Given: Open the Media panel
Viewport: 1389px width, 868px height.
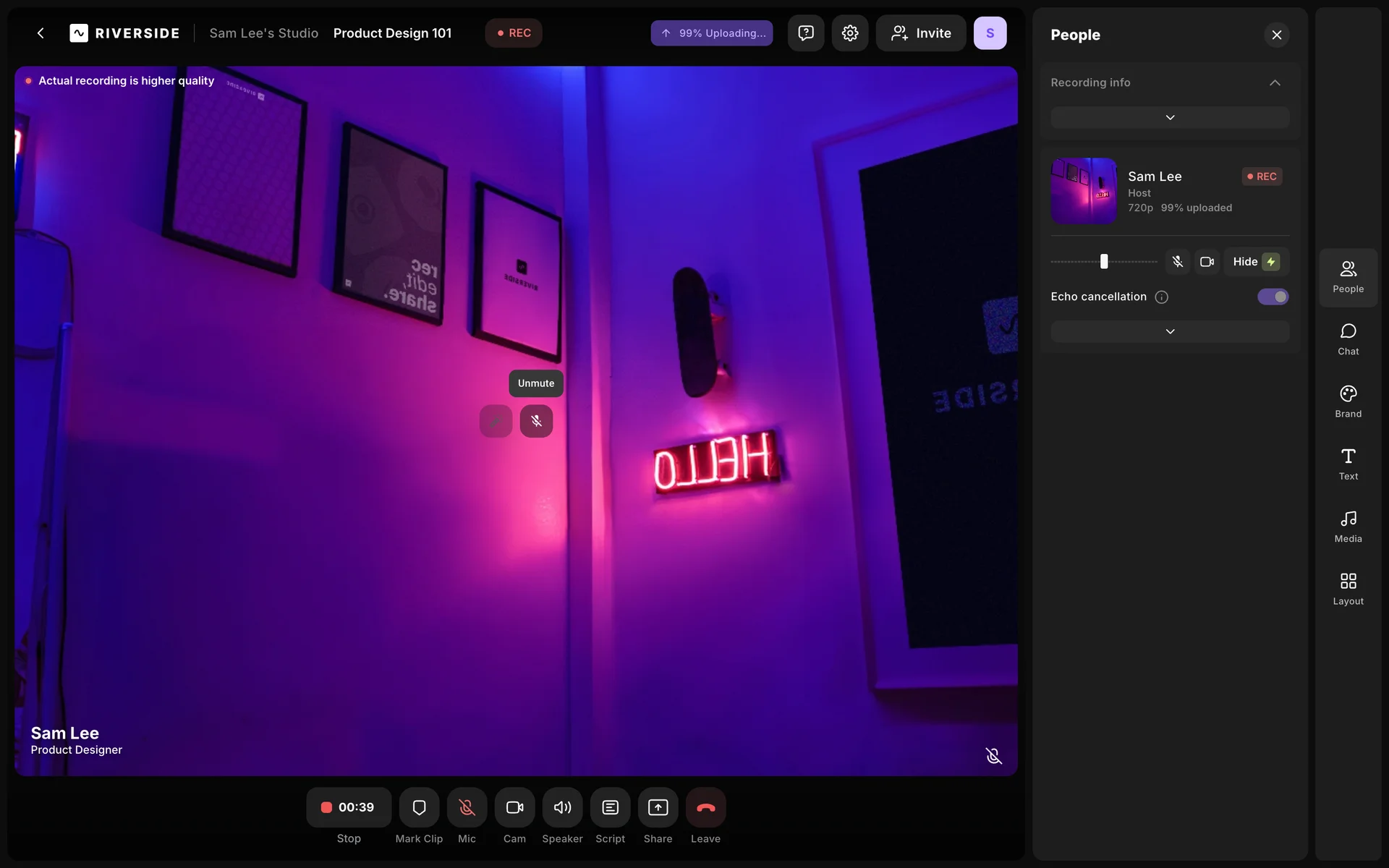Looking at the screenshot, I should [1348, 527].
